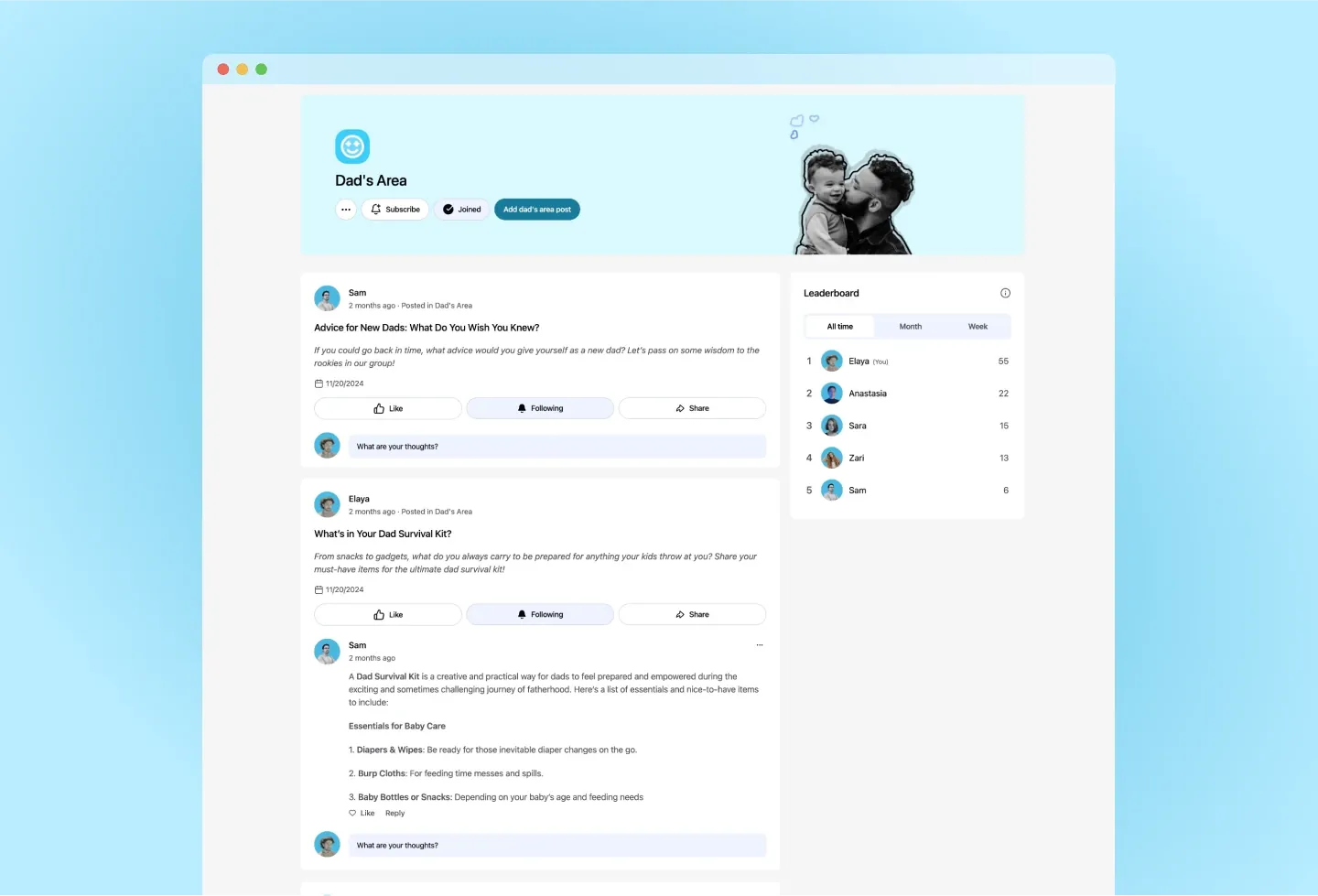The height and width of the screenshot is (896, 1318).
Task: Share the Advice for New Dads post
Action: tap(692, 408)
